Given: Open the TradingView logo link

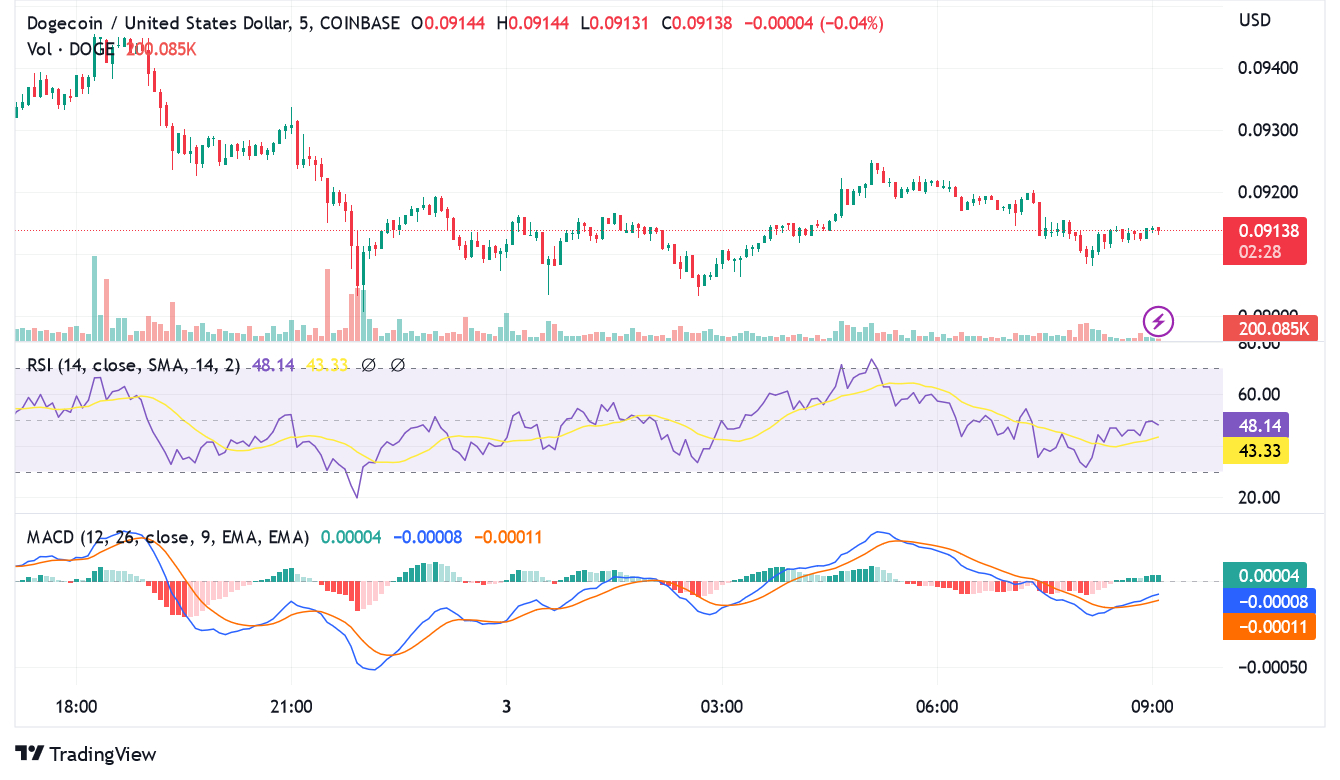Looking at the screenshot, I should (x=86, y=754).
